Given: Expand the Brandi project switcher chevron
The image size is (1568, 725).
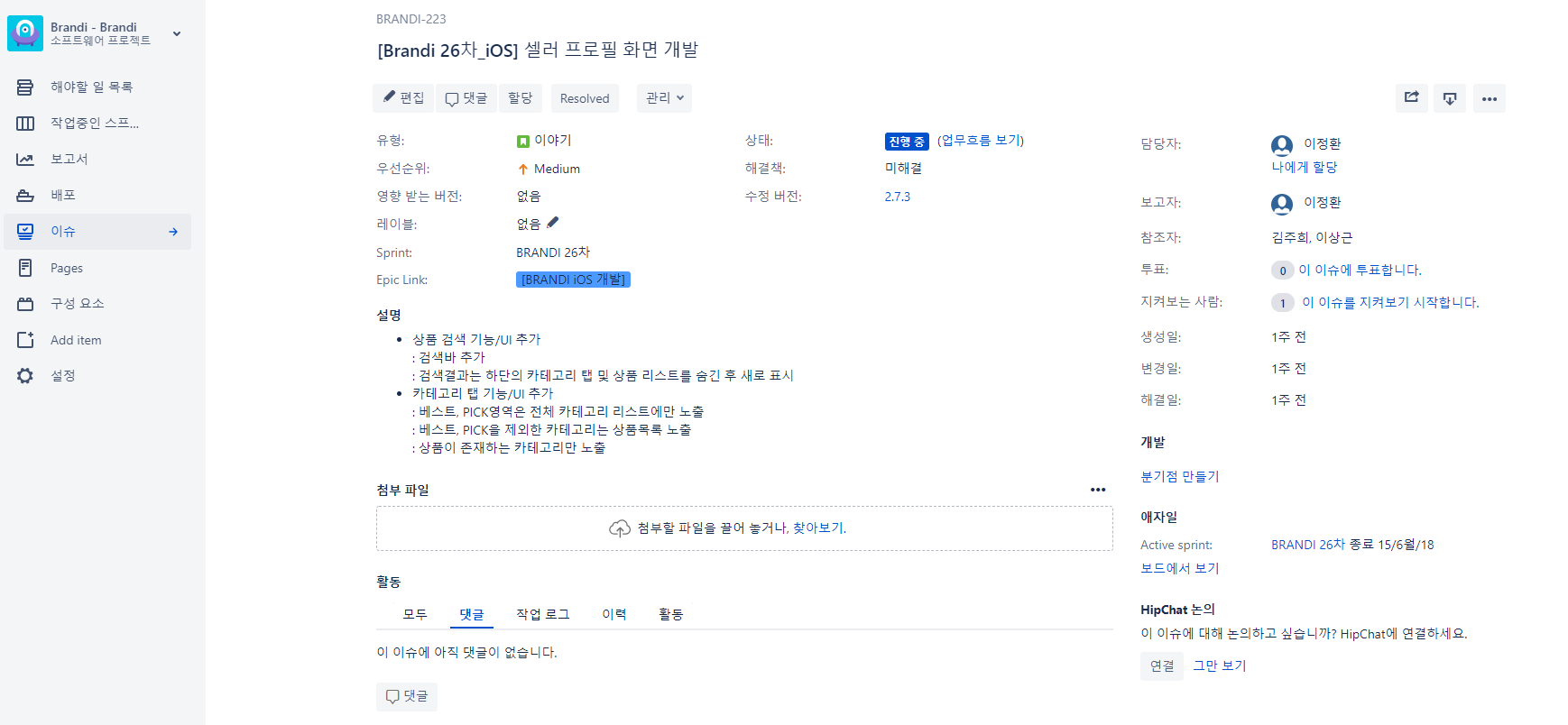Looking at the screenshot, I should (177, 34).
